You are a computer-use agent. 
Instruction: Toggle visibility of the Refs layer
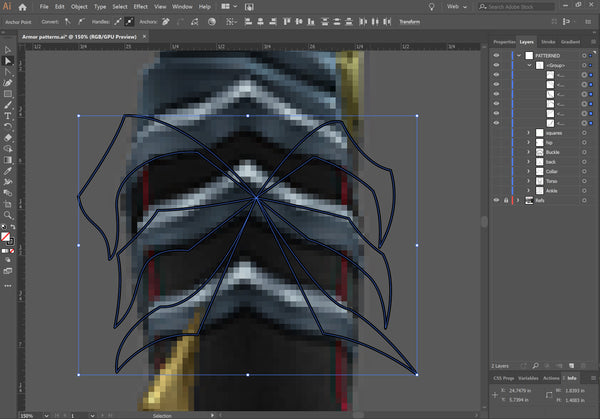coord(496,200)
